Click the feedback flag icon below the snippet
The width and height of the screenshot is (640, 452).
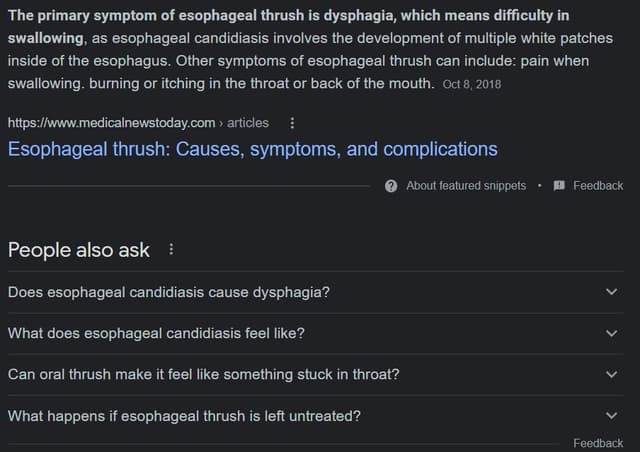tap(559, 185)
